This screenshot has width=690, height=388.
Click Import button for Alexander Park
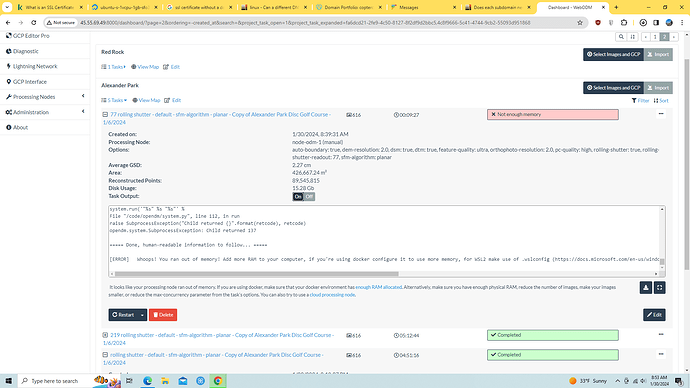click(x=658, y=88)
